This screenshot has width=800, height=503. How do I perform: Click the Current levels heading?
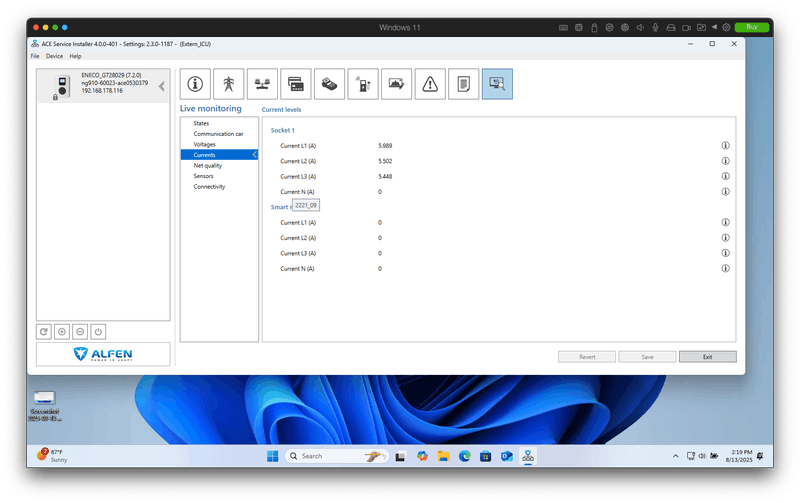pos(281,109)
